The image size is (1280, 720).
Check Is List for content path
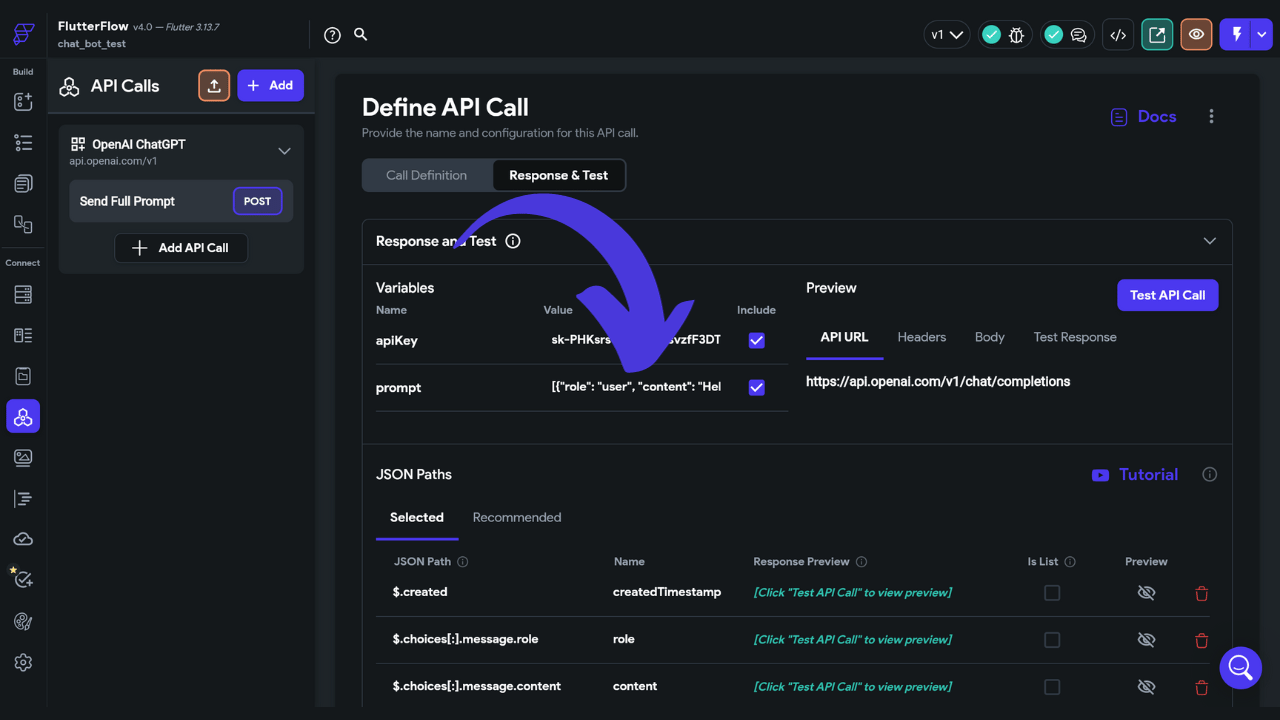point(1052,687)
